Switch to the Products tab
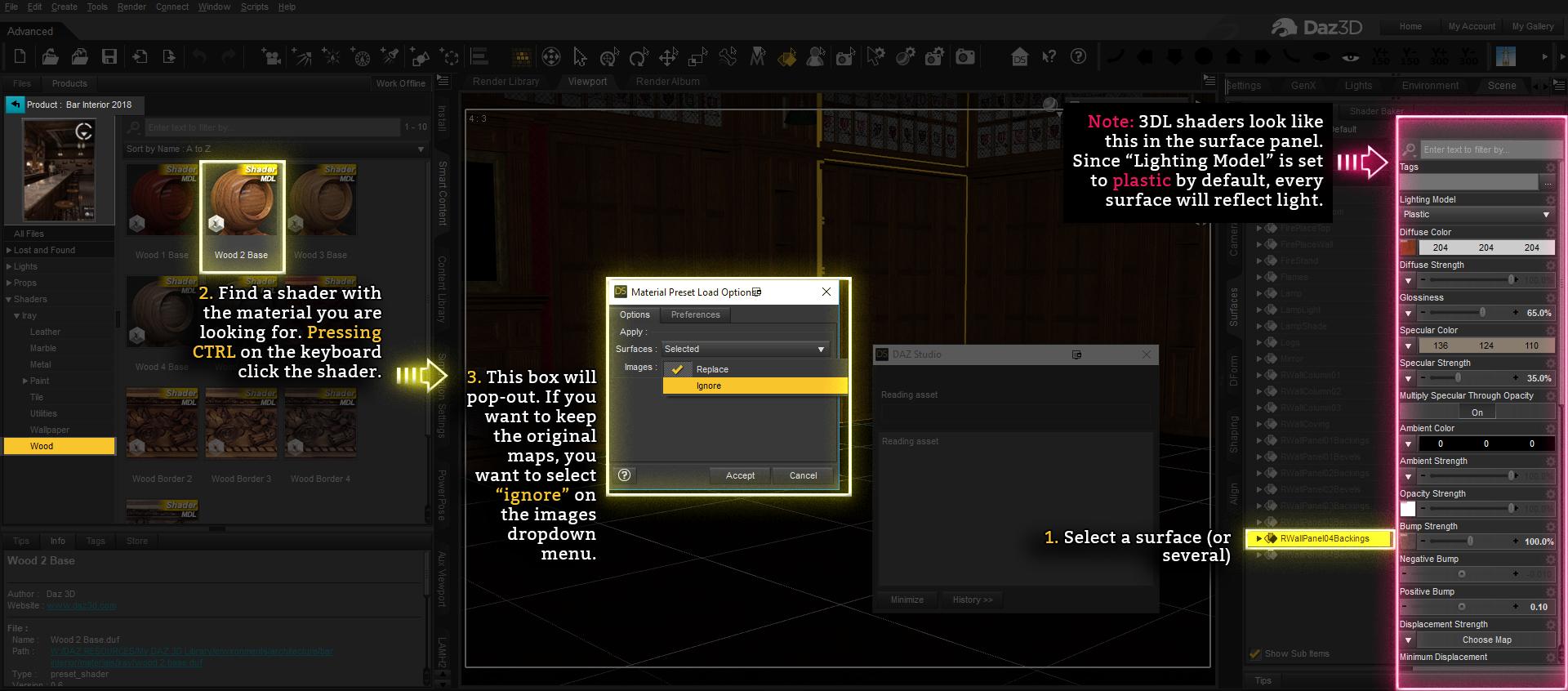Viewport: 1568px width, 691px height. (69, 83)
